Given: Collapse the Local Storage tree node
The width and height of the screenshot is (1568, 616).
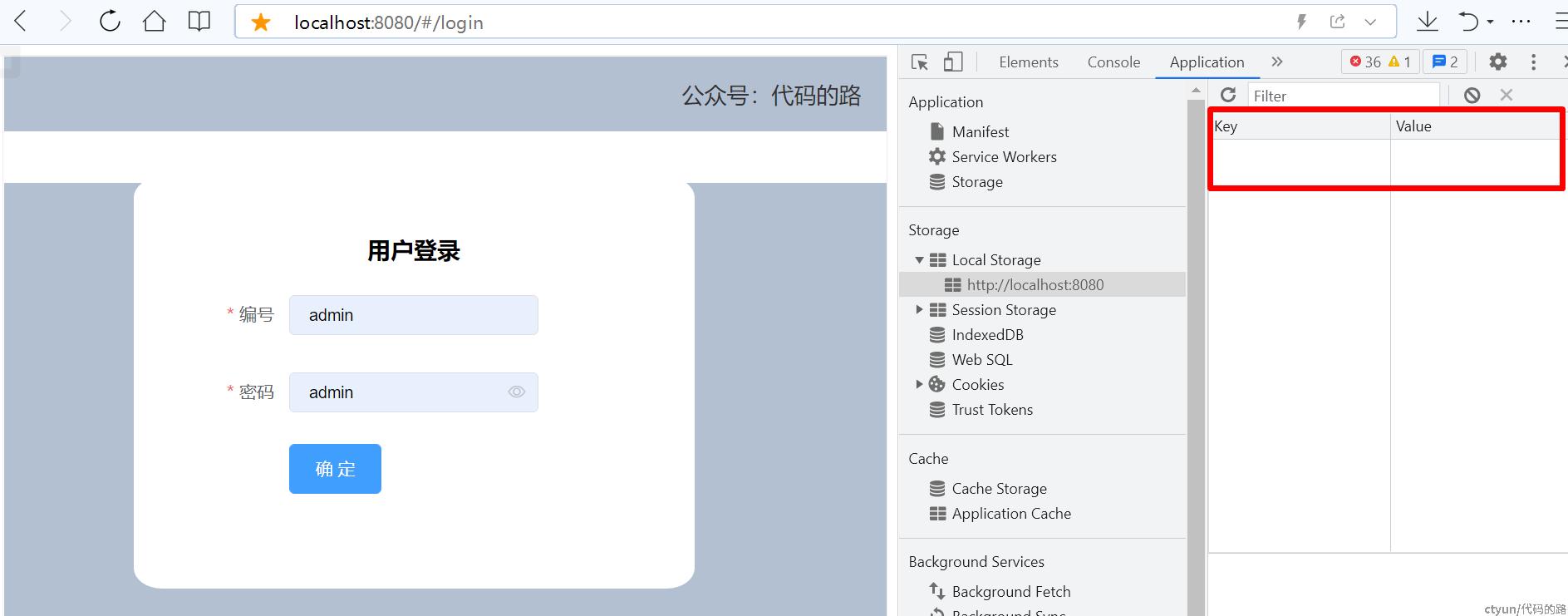Looking at the screenshot, I should click(x=919, y=260).
